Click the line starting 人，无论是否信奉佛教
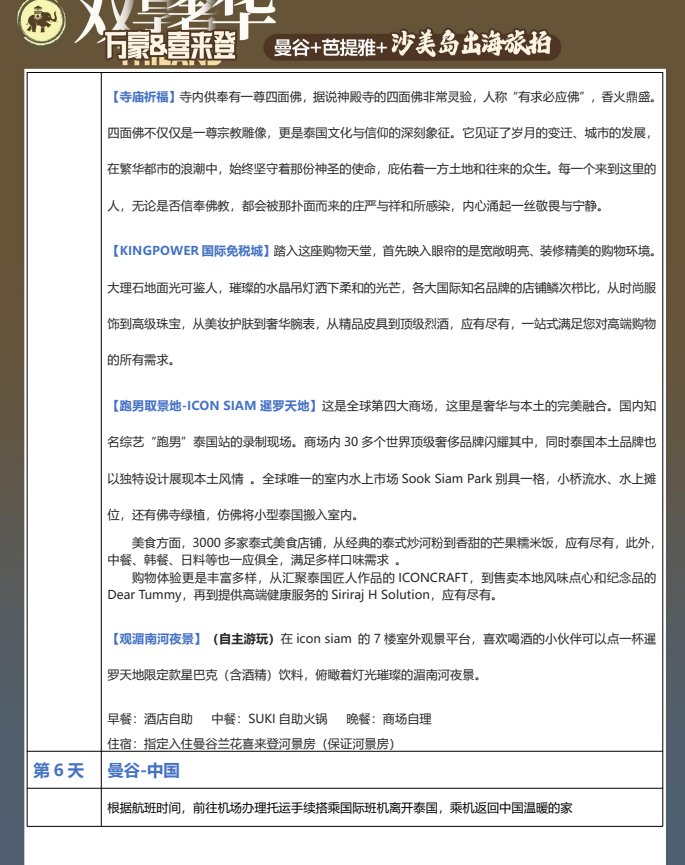The image size is (685, 865). (356, 206)
